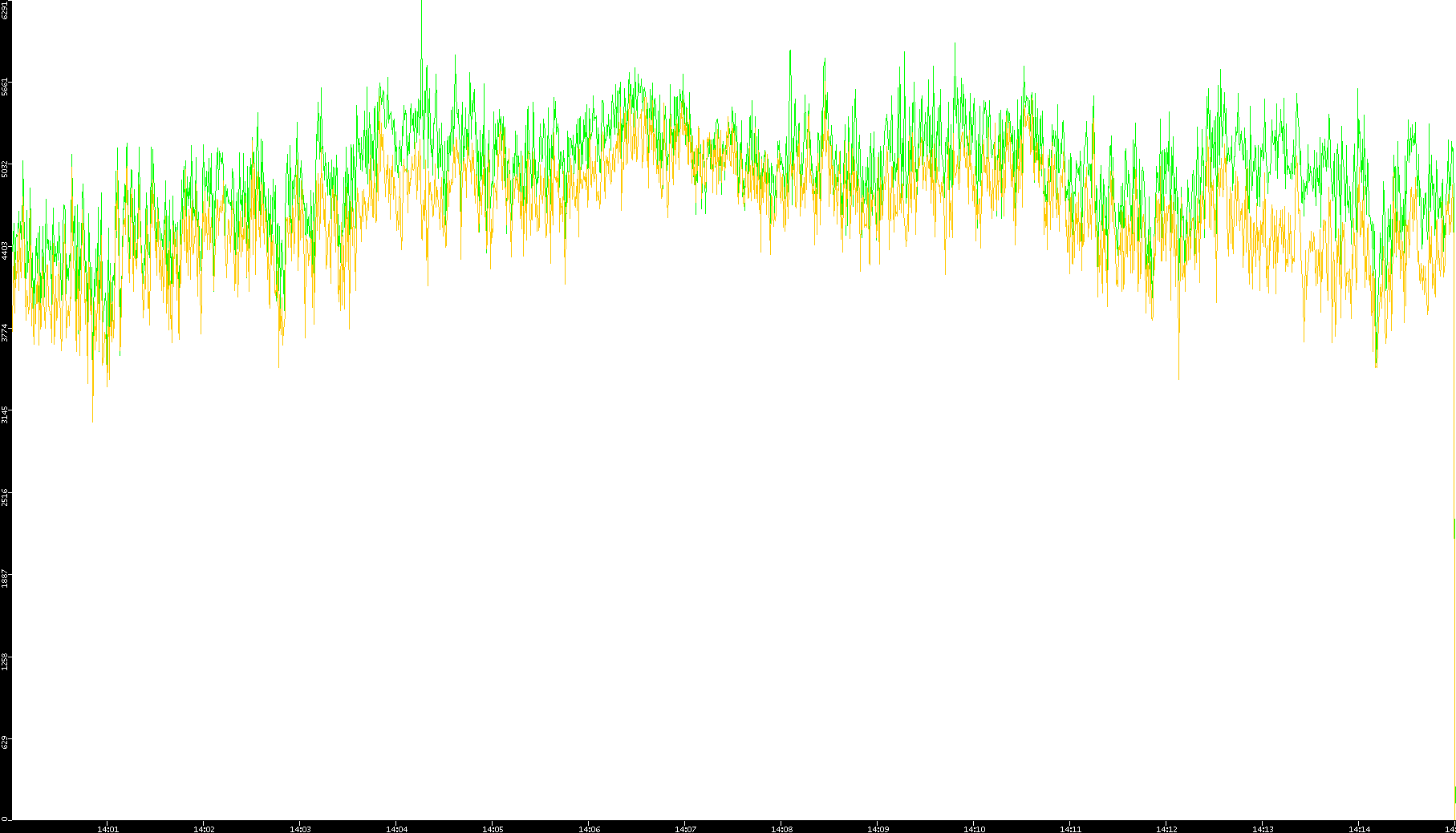Click the 1258 value on the y-axis
Screen dimensions: 1456x833
pyautogui.click(x=6, y=661)
